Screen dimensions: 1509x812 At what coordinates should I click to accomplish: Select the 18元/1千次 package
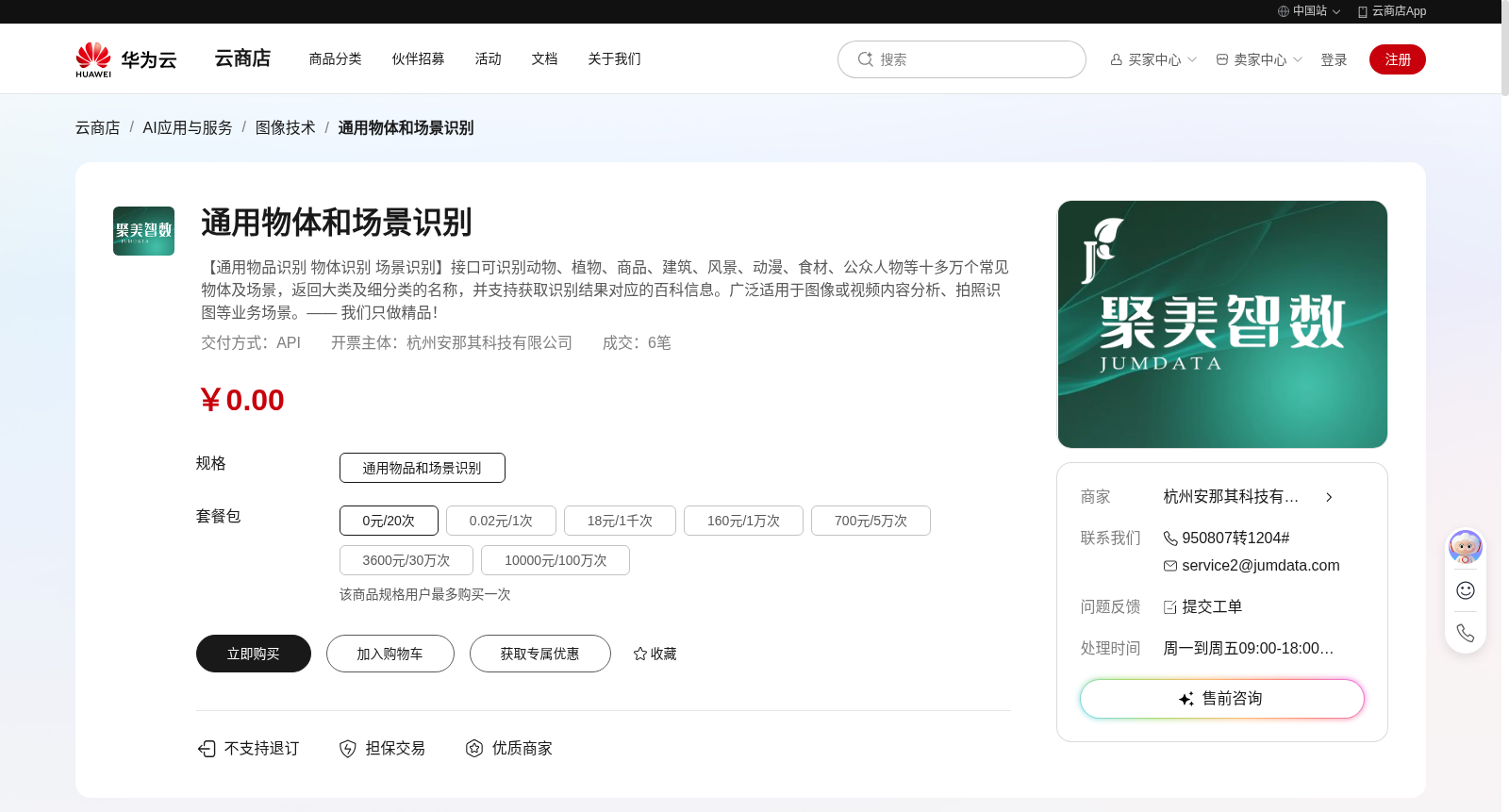click(x=620, y=521)
